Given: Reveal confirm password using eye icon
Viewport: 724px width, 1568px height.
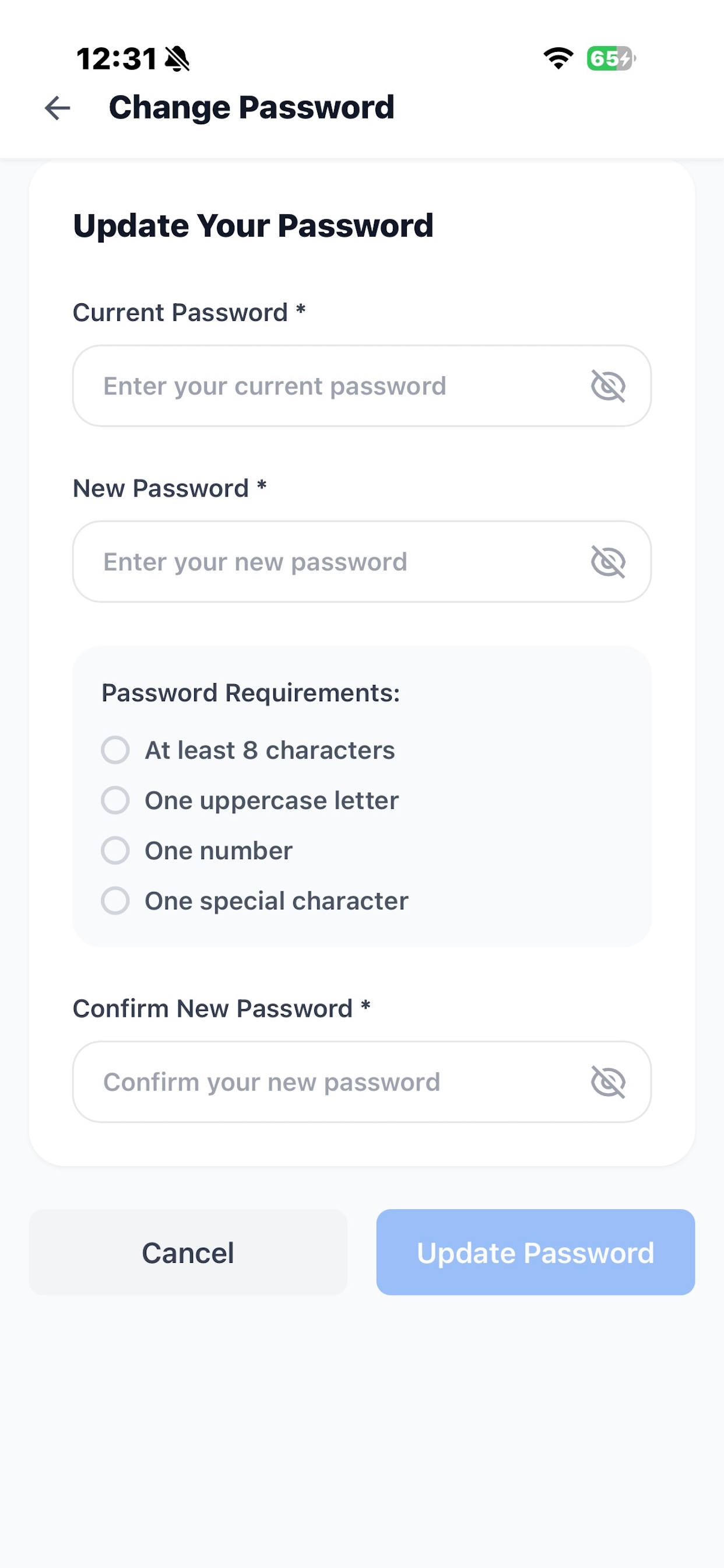Looking at the screenshot, I should tap(608, 1081).
